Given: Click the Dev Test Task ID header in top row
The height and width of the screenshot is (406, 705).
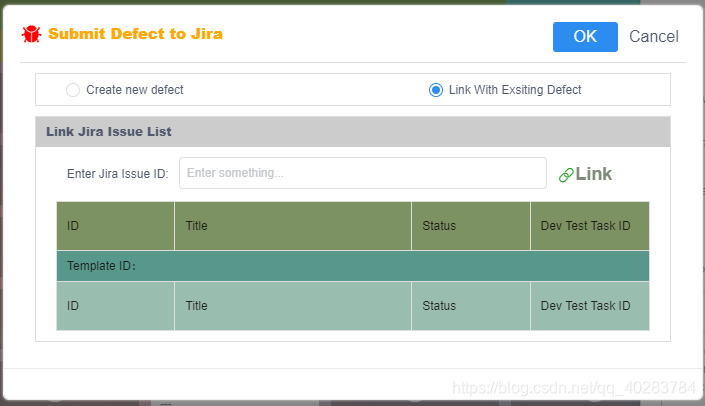Looking at the screenshot, I should [x=590, y=226].
